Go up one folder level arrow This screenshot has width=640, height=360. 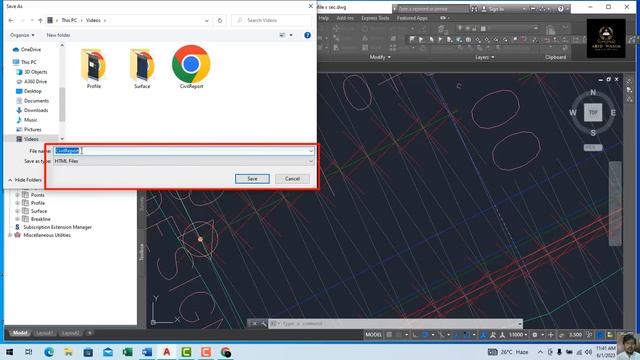[x=40, y=20]
